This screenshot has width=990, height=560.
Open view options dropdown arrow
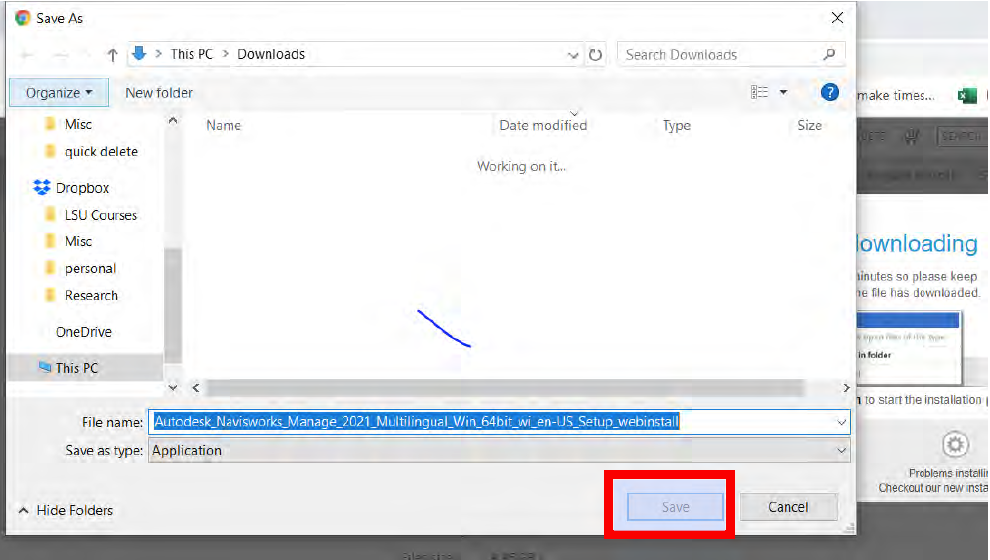pos(783,92)
